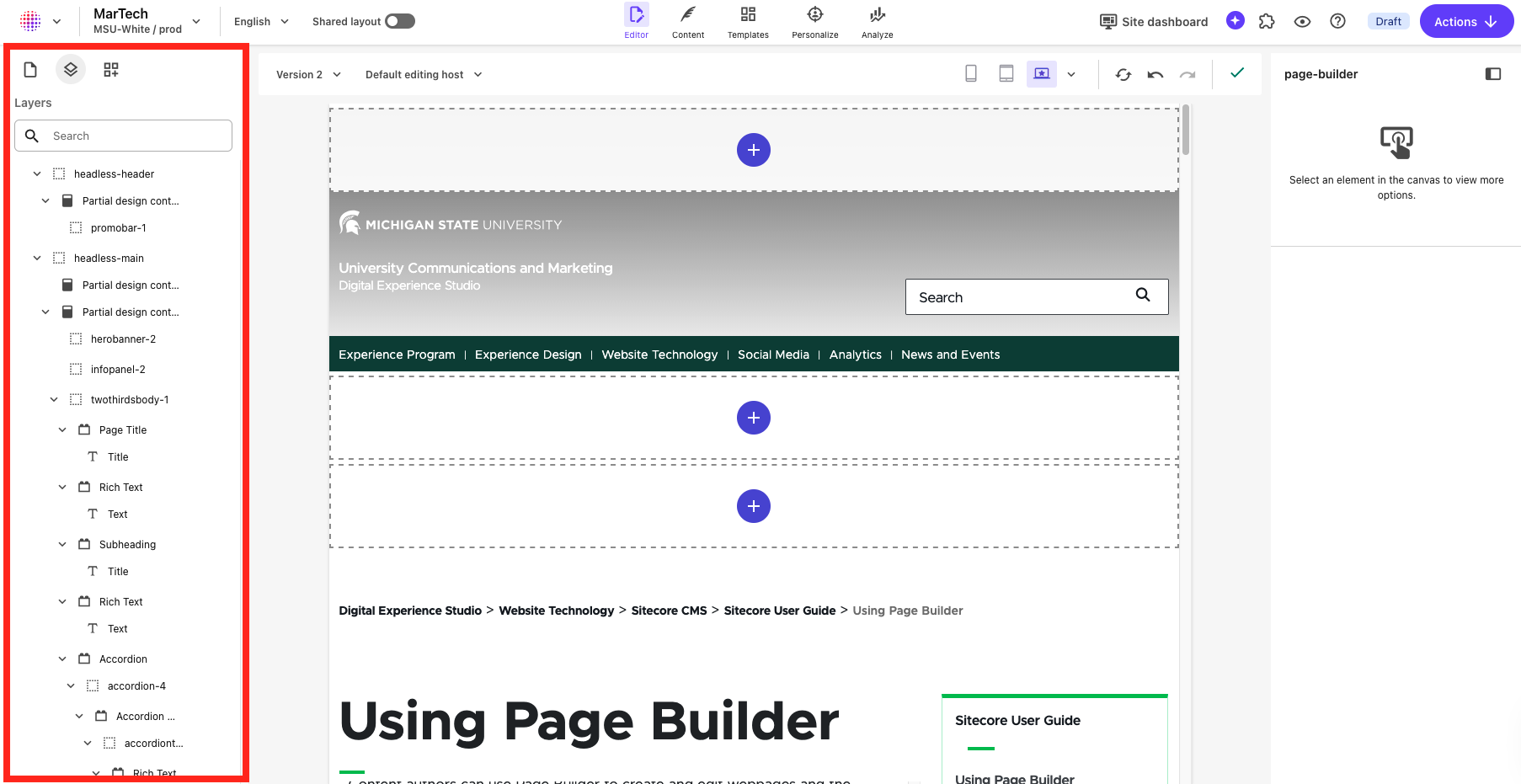Collapse the Subheading layer
The width and height of the screenshot is (1521, 784).
pos(62,544)
